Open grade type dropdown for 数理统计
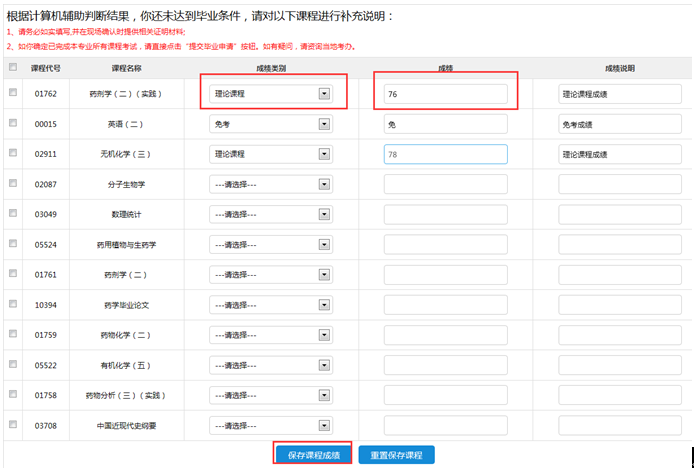Image resolution: width=694 pixels, height=473 pixels. click(271, 214)
